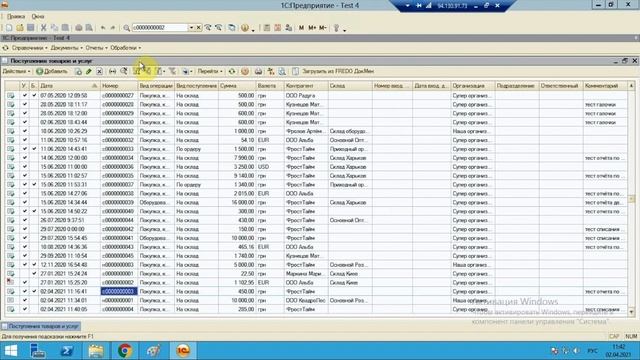Open the Правка menu
This screenshot has height=360, width=640.
click(x=16, y=16)
